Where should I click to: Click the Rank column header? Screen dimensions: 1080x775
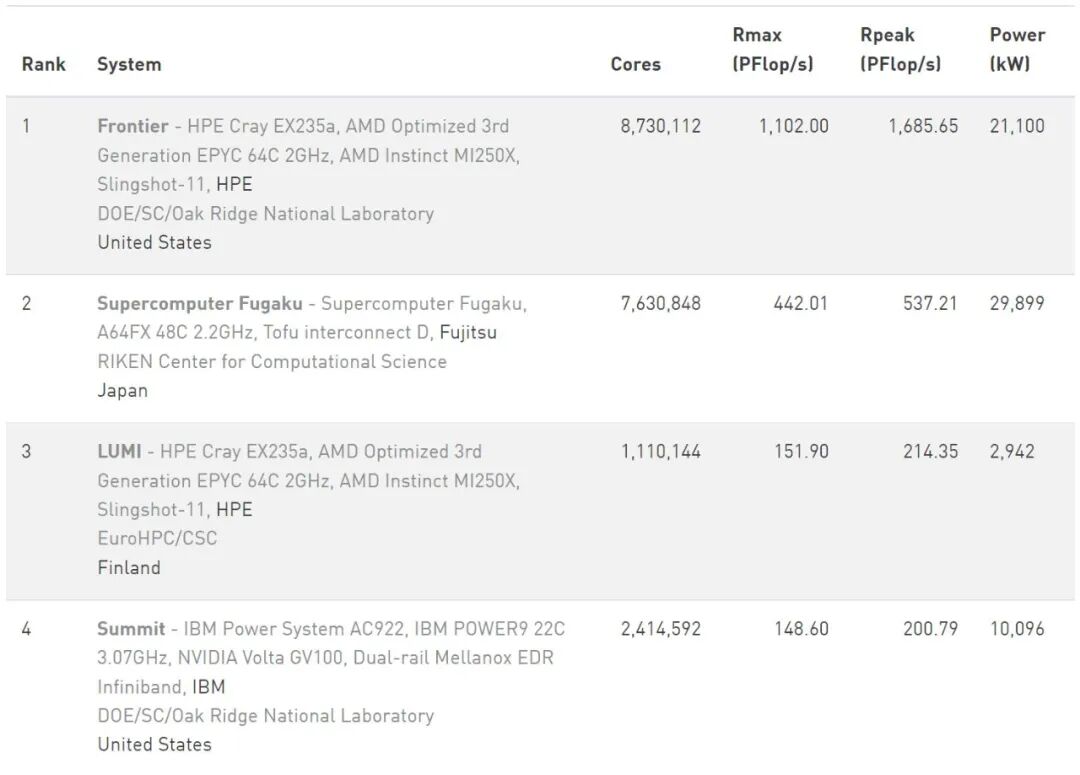pos(43,64)
